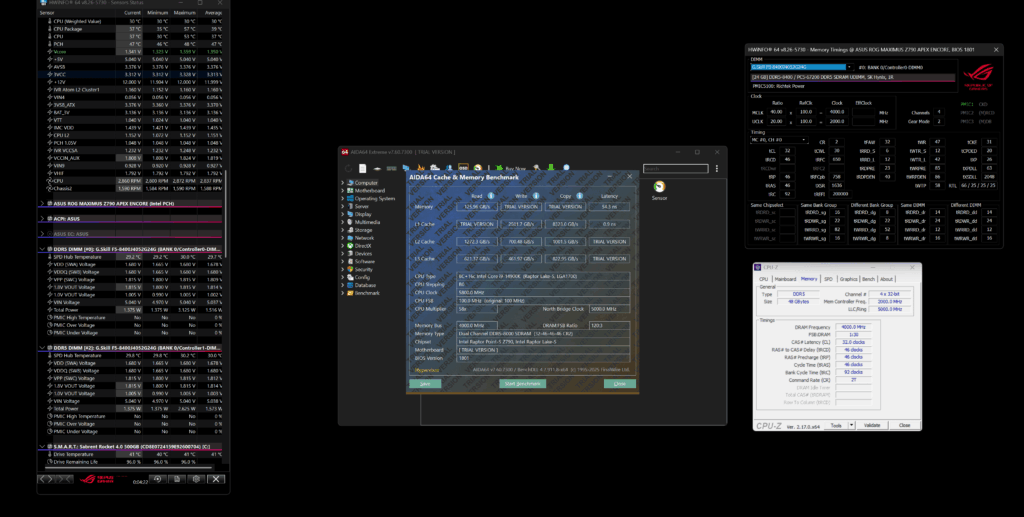Open the settings gear in HWiNFO sensors footer
The height and width of the screenshot is (517, 1024).
(x=196, y=478)
